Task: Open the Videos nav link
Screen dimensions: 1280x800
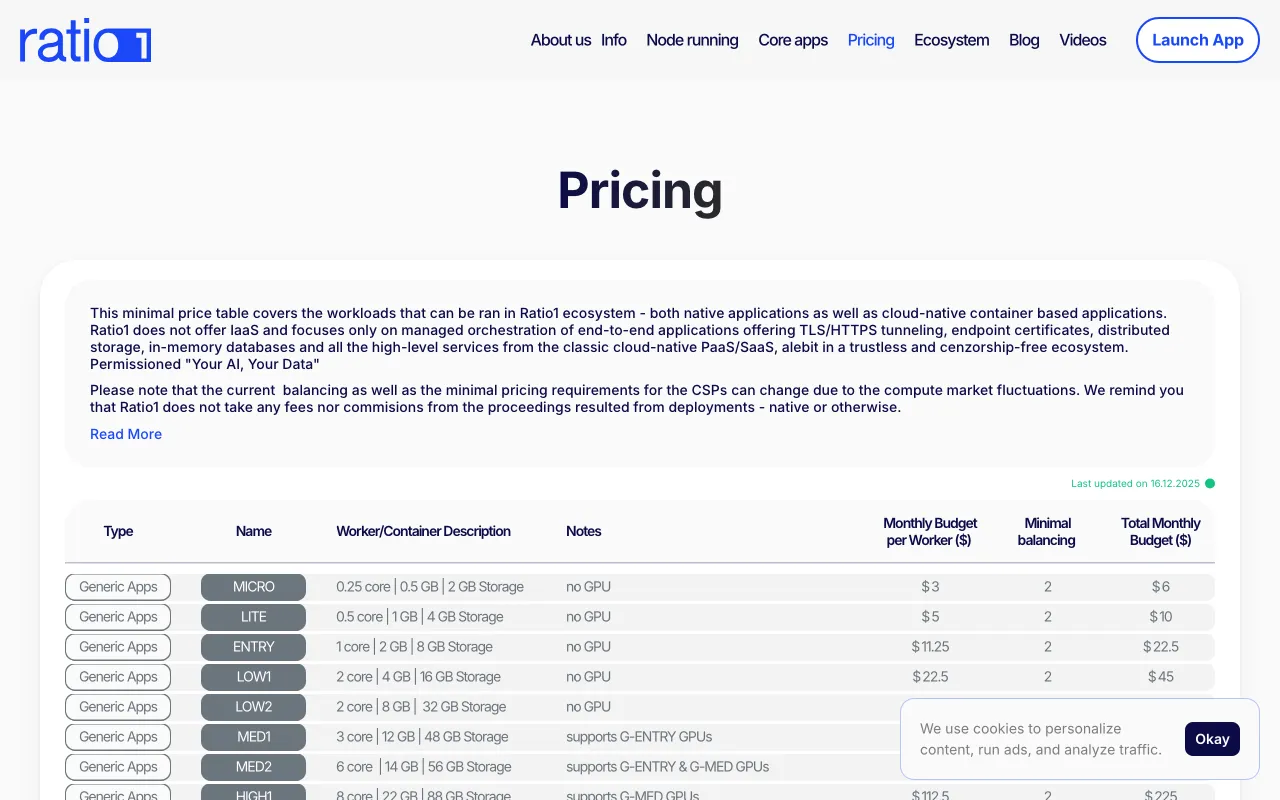Action: 1083,40
